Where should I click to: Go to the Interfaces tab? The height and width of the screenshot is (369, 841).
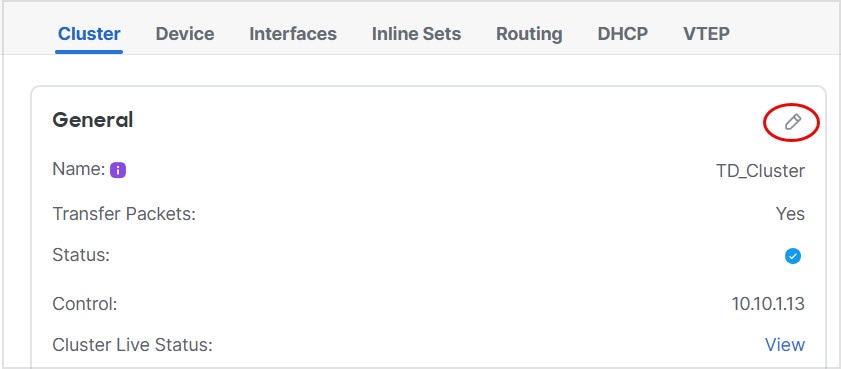293,34
